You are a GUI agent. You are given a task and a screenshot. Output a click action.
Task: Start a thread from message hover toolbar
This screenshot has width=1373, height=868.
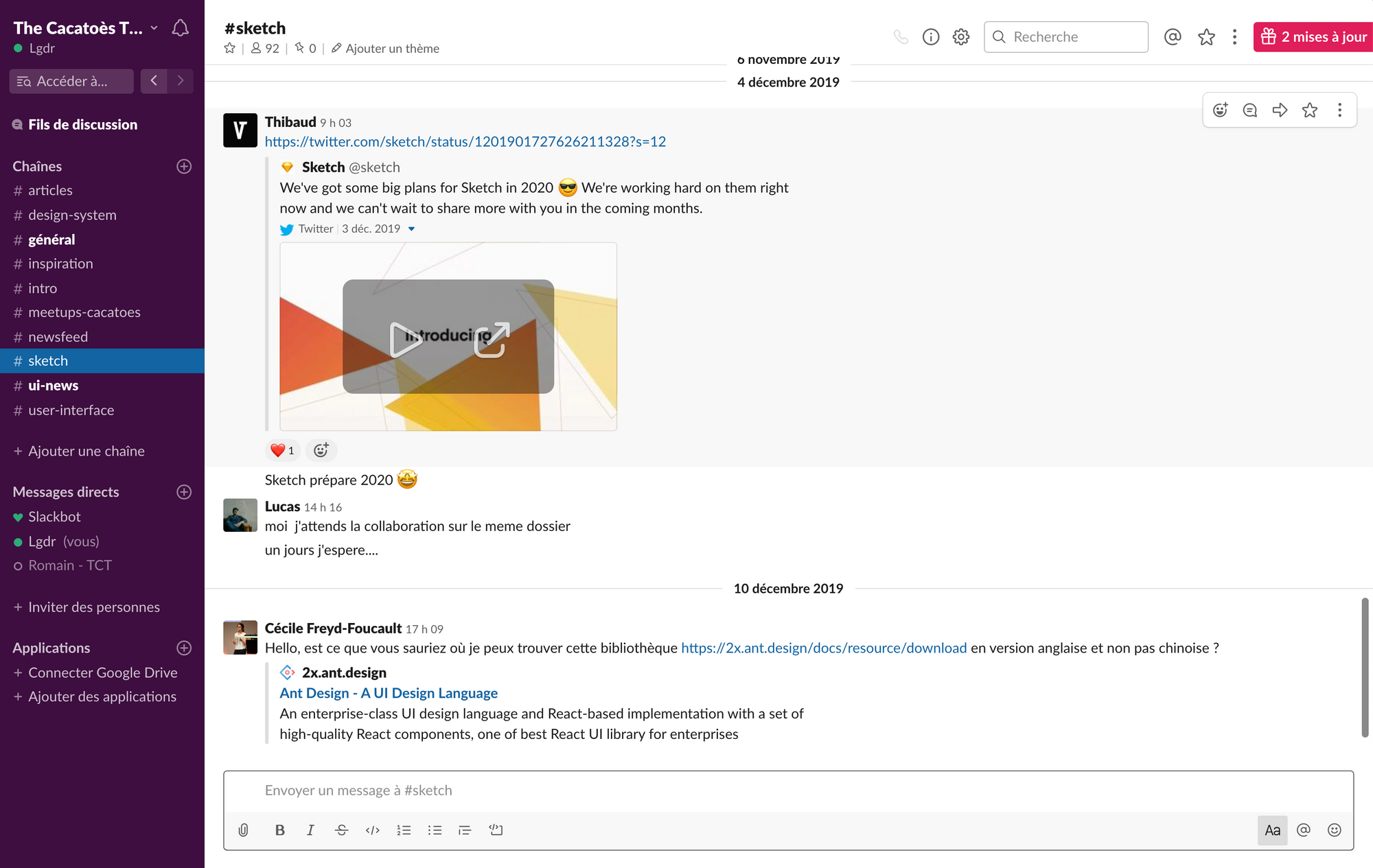point(1250,110)
